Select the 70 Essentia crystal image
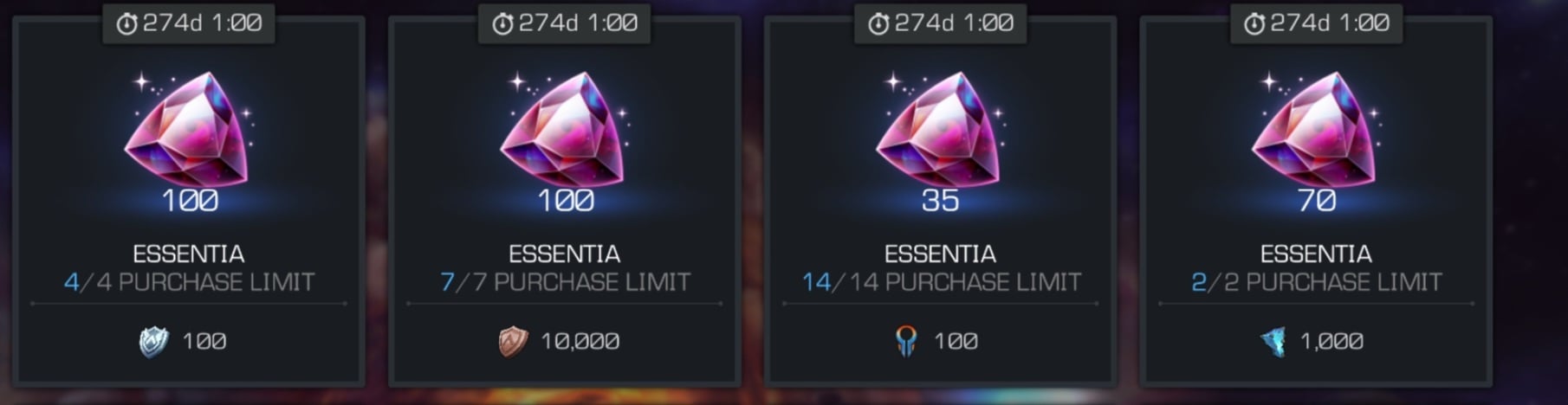 pyautogui.click(x=1317, y=130)
